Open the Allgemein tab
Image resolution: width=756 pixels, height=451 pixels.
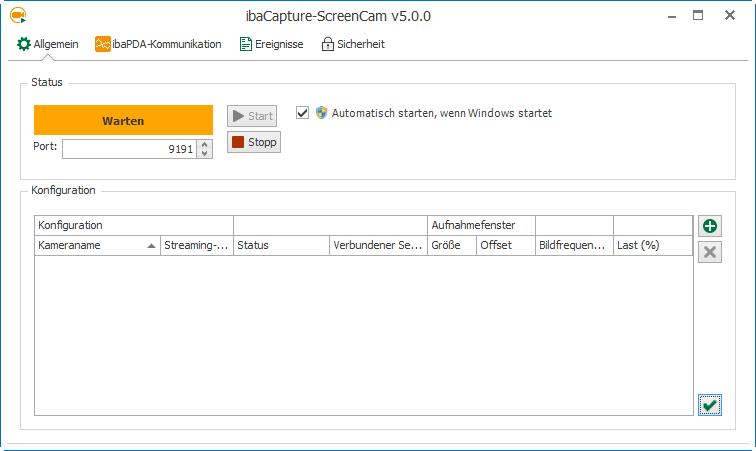[x=47, y=44]
